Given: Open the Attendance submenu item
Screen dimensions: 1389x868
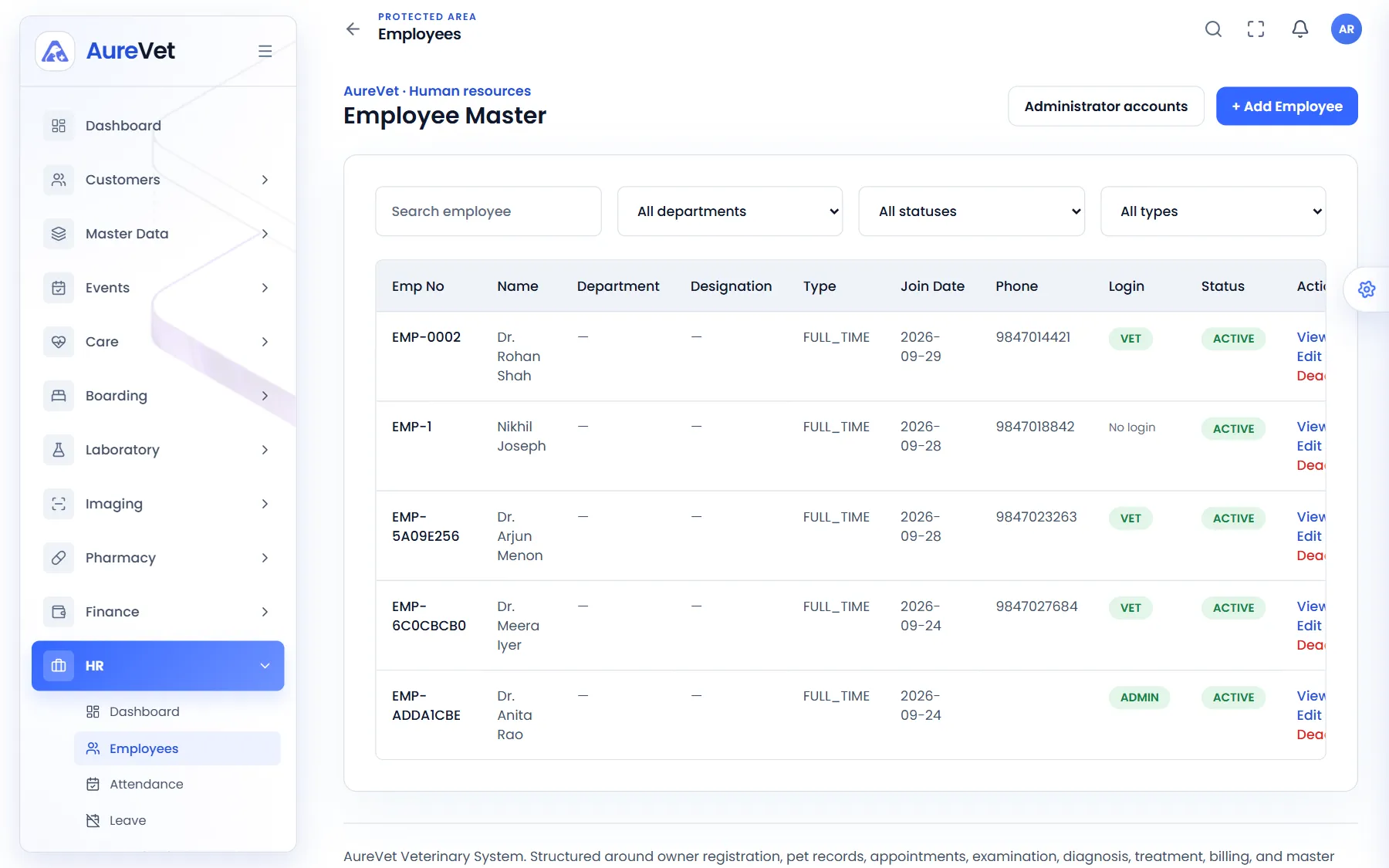Looking at the screenshot, I should pyautogui.click(x=177, y=784).
